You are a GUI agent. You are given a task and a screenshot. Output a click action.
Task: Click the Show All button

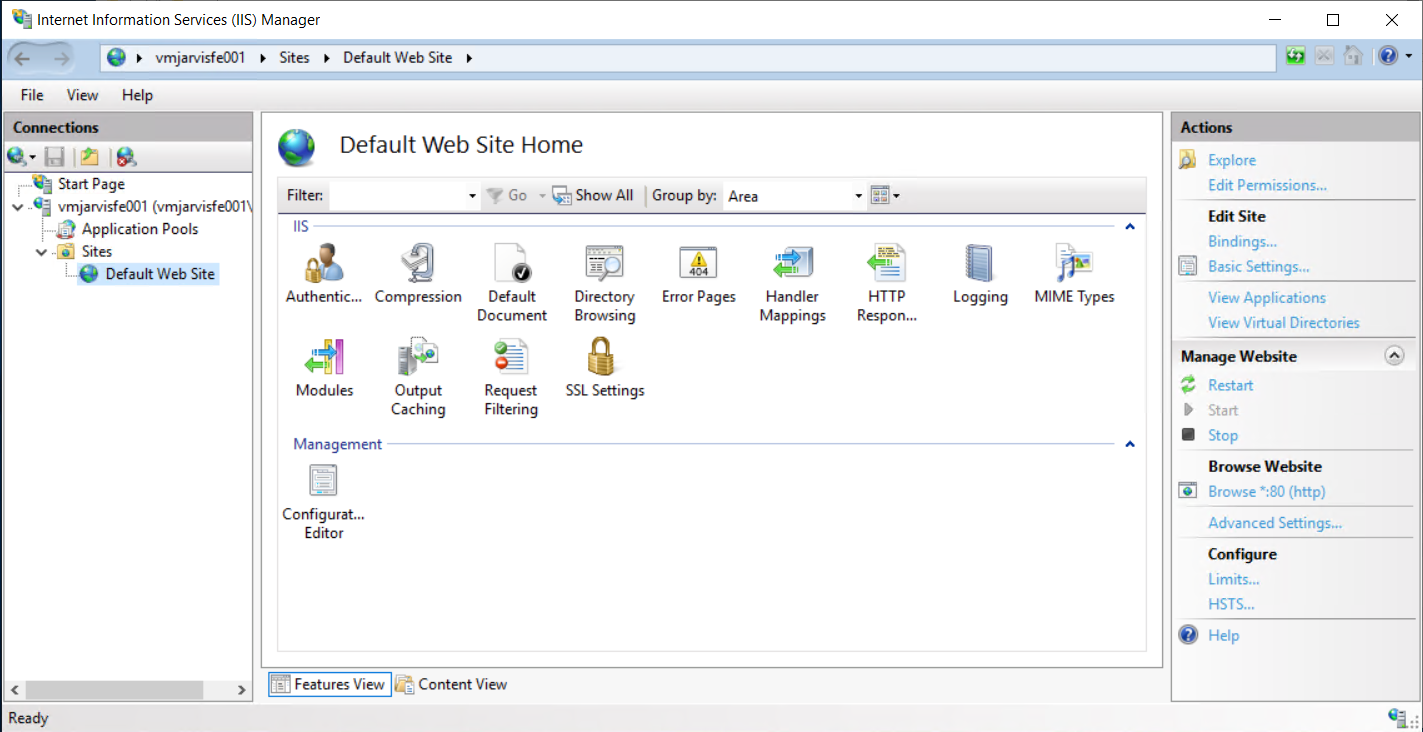[x=593, y=196]
